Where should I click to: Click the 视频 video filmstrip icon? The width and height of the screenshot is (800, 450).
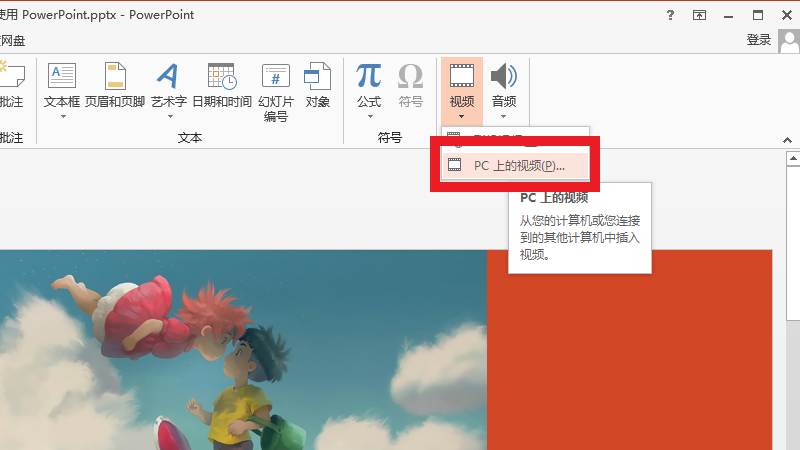(x=461, y=76)
